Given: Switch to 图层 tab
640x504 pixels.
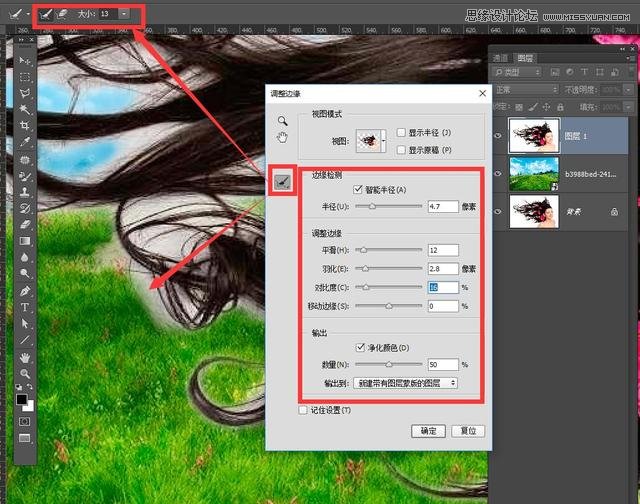Looking at the screenshot, I should [x=525, y=58].
